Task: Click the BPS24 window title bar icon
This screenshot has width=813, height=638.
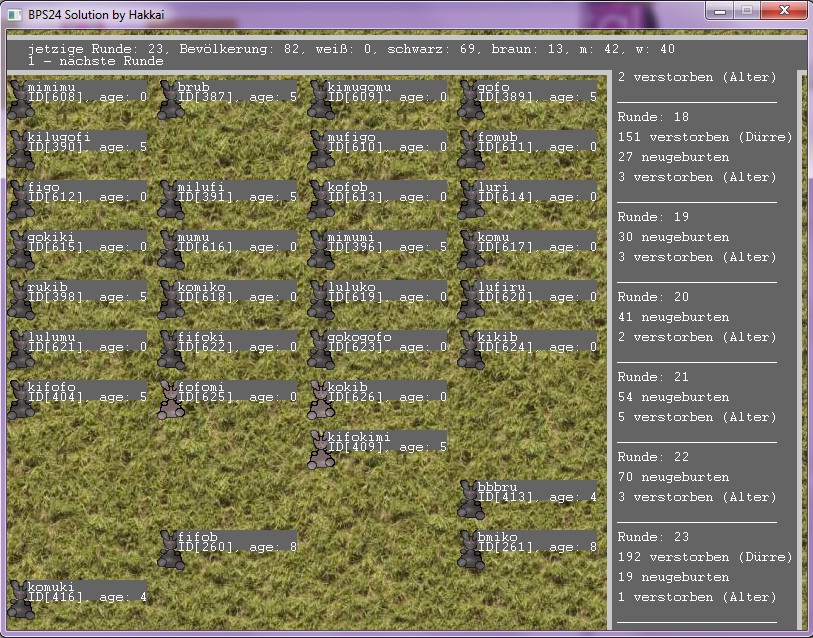Action: [x=14, y=11]
